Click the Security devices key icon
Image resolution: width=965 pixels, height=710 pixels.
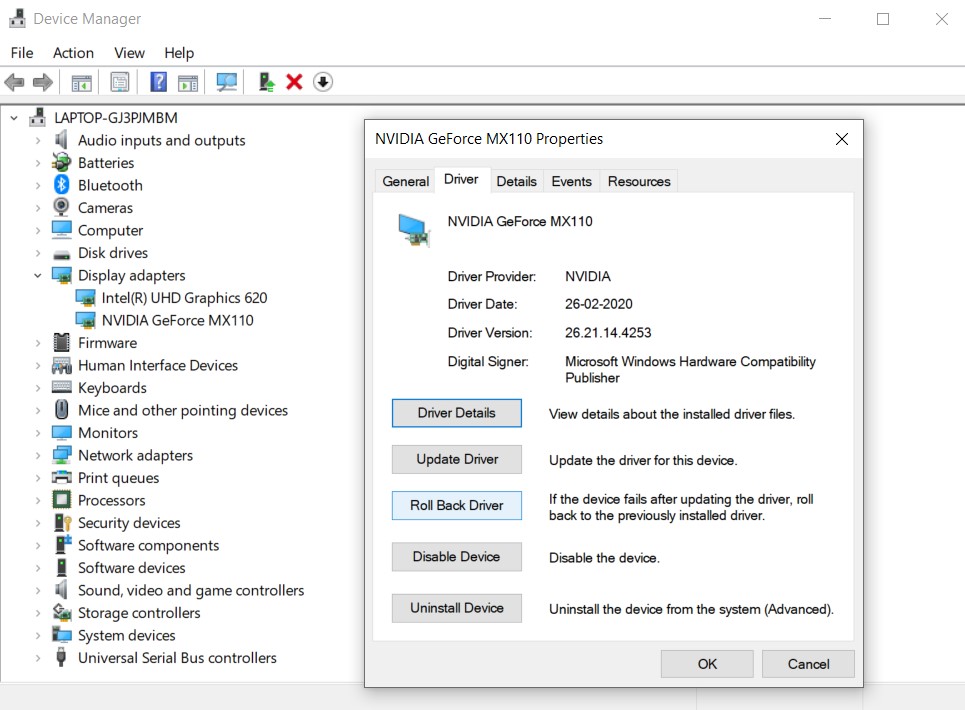(63, 522)
